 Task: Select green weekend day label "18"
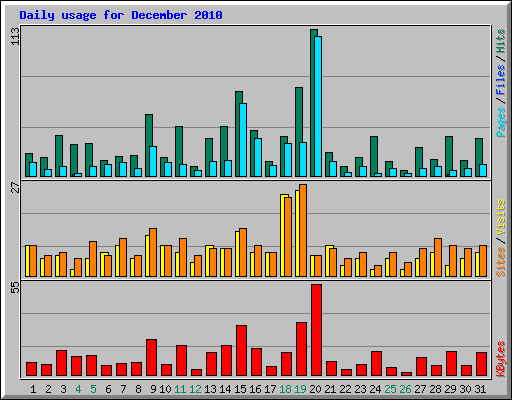coord(285,389)
